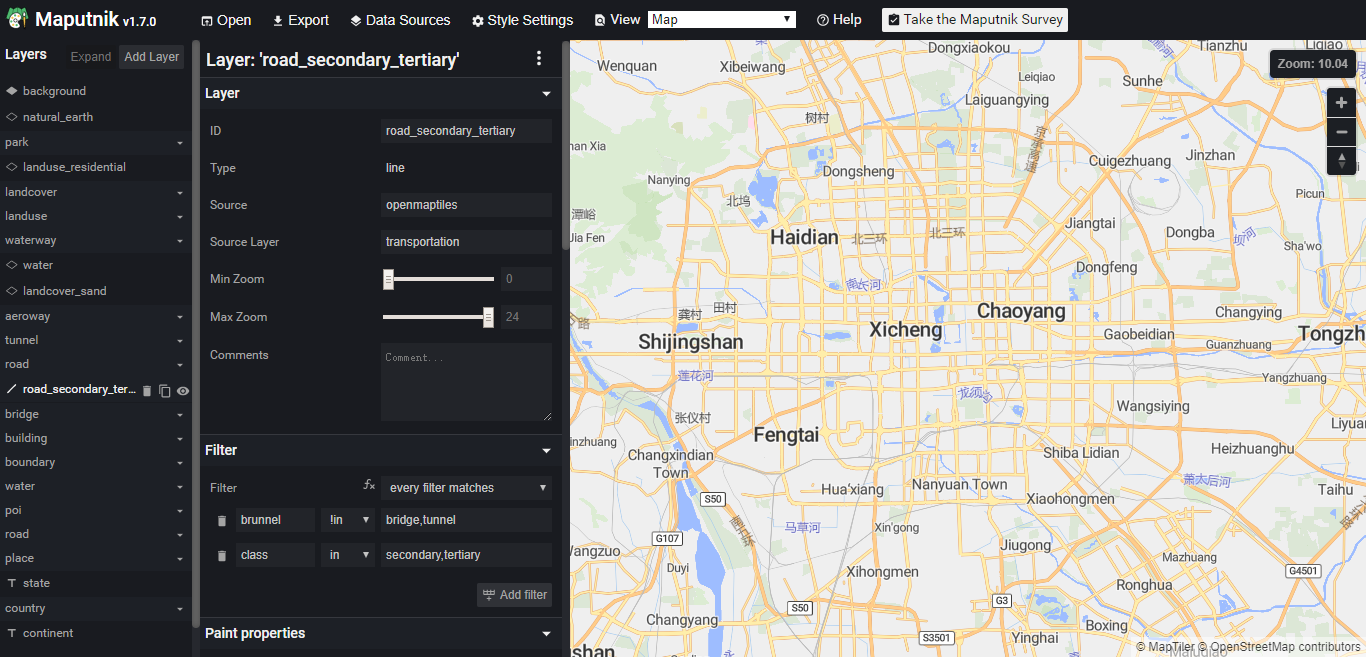Viewport: 1366px width, 657px height.
Task: Select the building layer group
Action: pos(95,438)
